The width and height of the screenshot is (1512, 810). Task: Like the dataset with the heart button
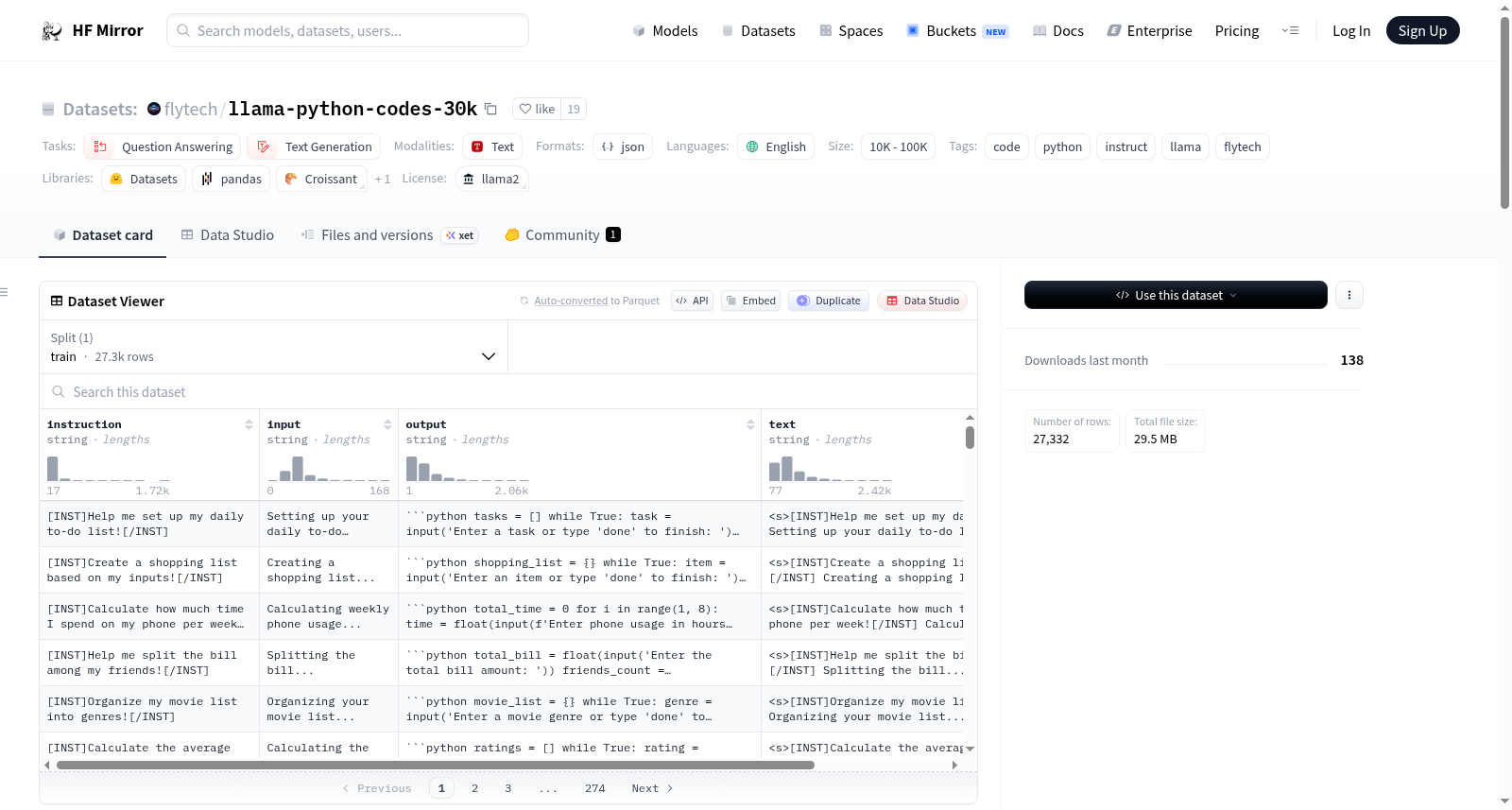pos(537,109)
